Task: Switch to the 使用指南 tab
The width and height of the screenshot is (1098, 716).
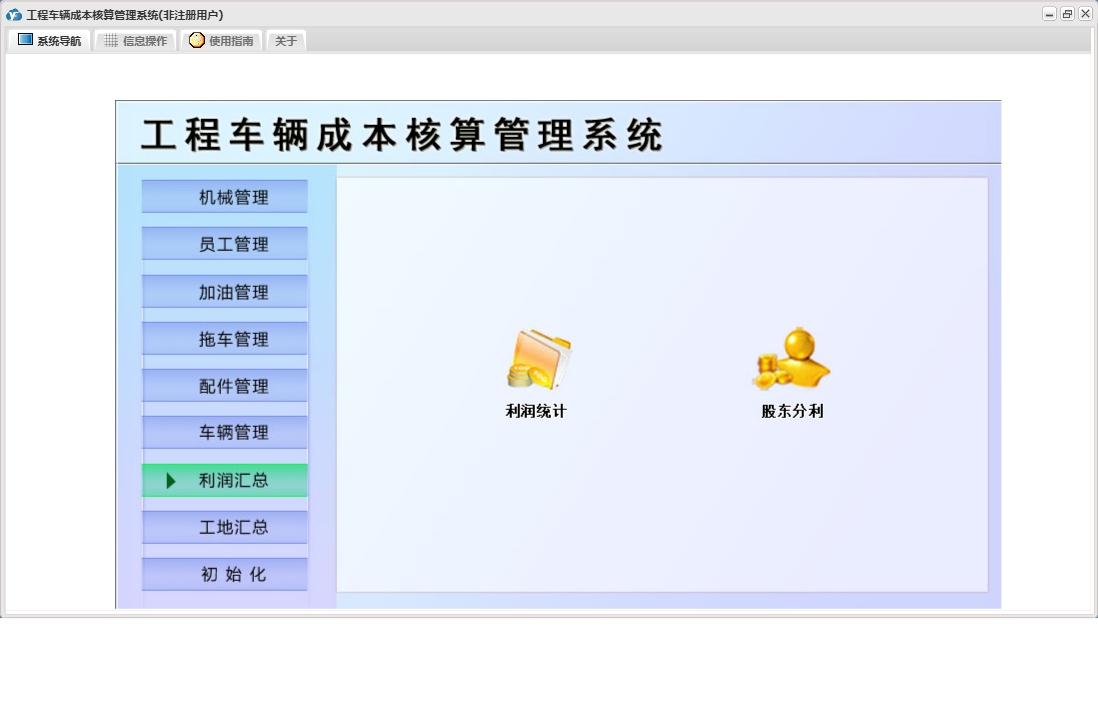Action: click(x=221, y=41)
